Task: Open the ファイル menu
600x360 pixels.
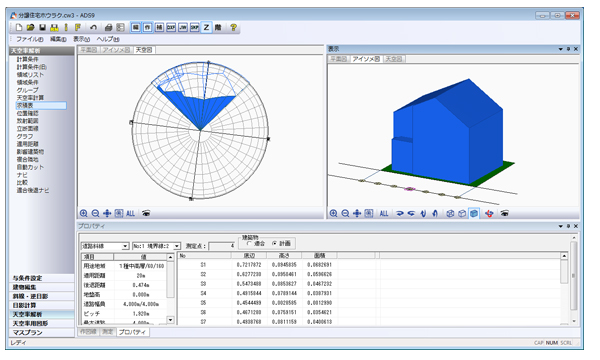Action: point(29,39)
